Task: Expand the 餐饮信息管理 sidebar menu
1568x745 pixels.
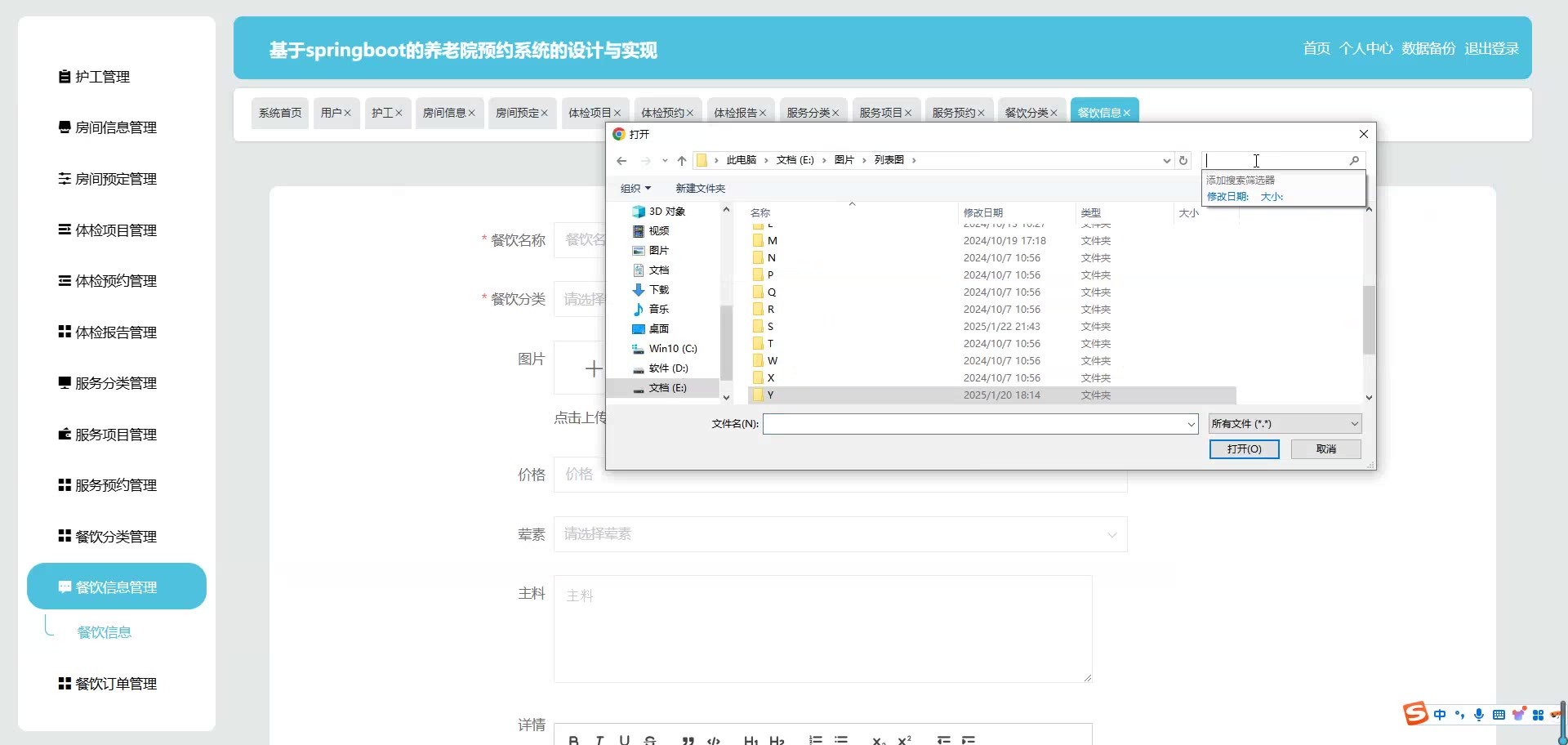Action: coord(117,587)
